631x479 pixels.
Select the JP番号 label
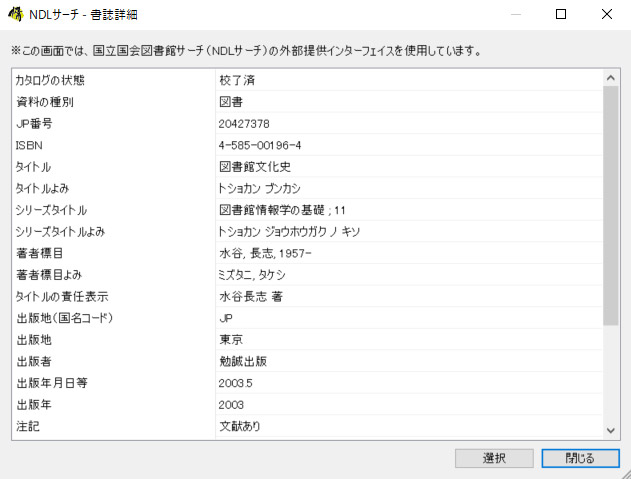coord(34,124)
